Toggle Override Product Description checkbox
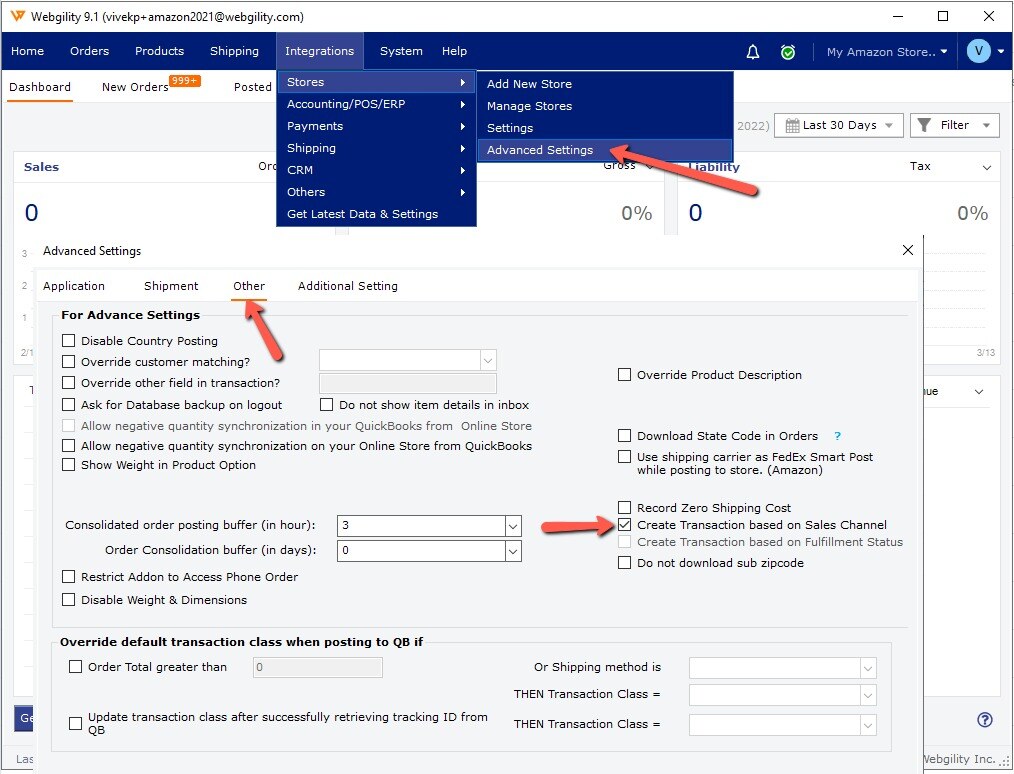Viewport: 1014px width, 774px height. coord(625,375)
